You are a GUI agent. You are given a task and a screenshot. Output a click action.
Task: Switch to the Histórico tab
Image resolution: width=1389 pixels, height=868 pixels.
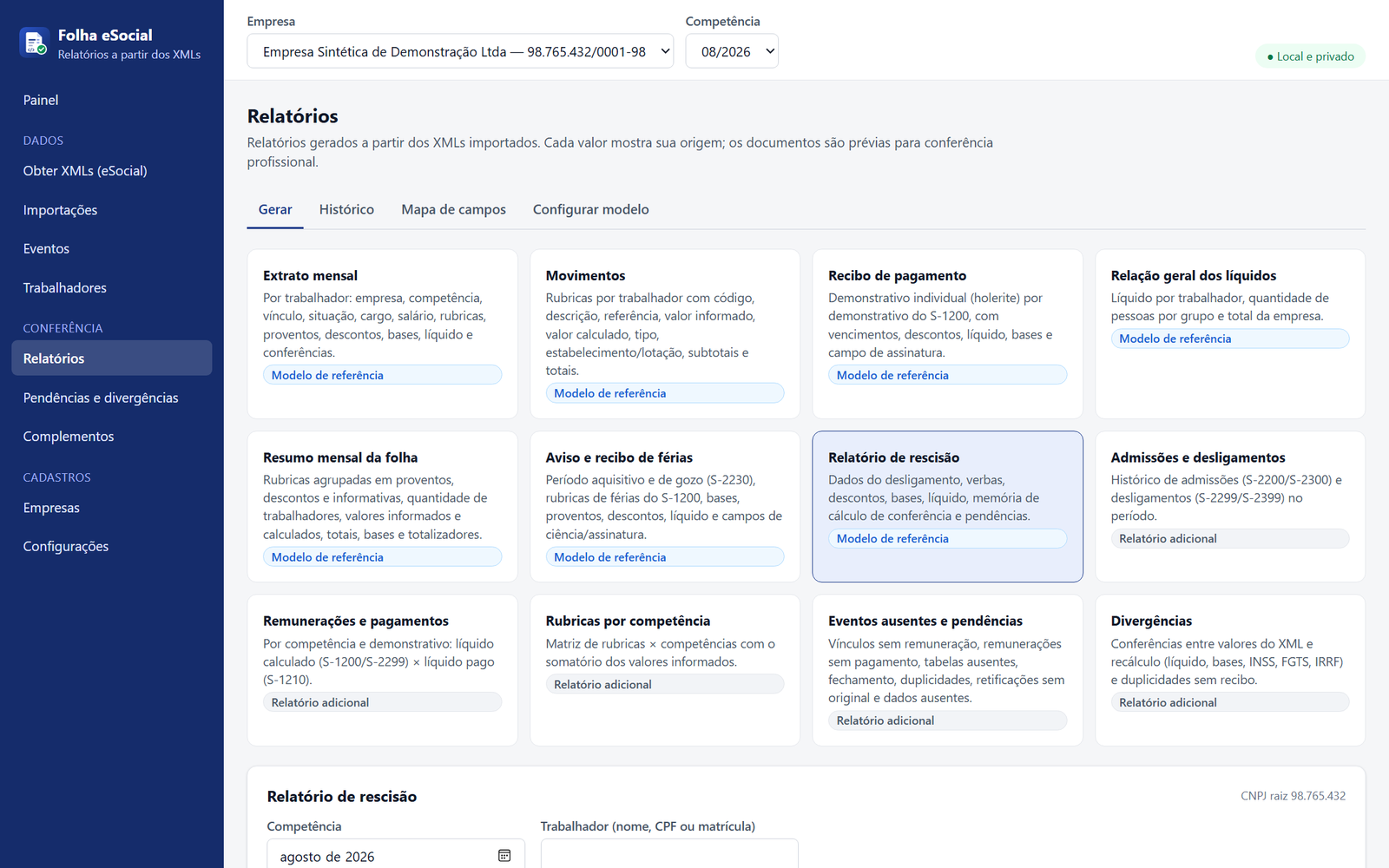point(346,209)
